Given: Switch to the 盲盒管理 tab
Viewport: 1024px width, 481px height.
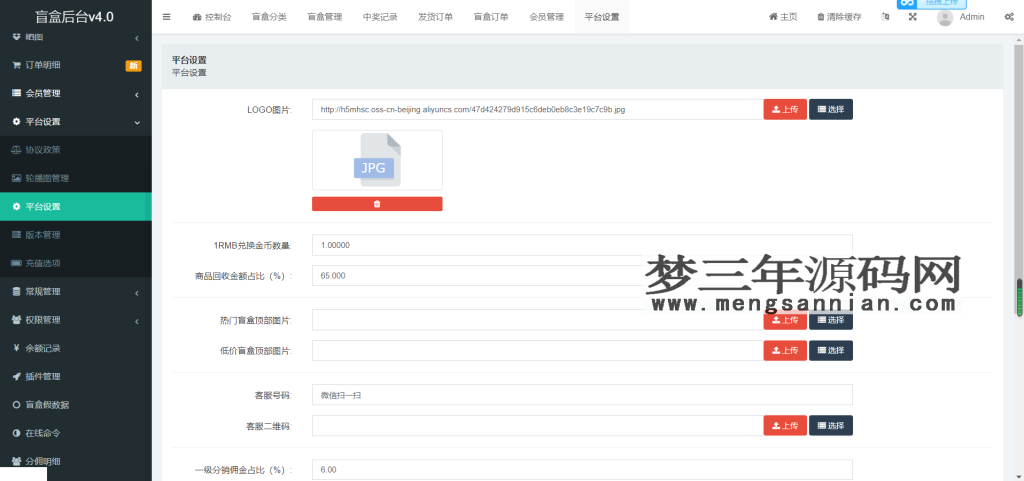Looking at the screenshot, I should tap(325, 17).
